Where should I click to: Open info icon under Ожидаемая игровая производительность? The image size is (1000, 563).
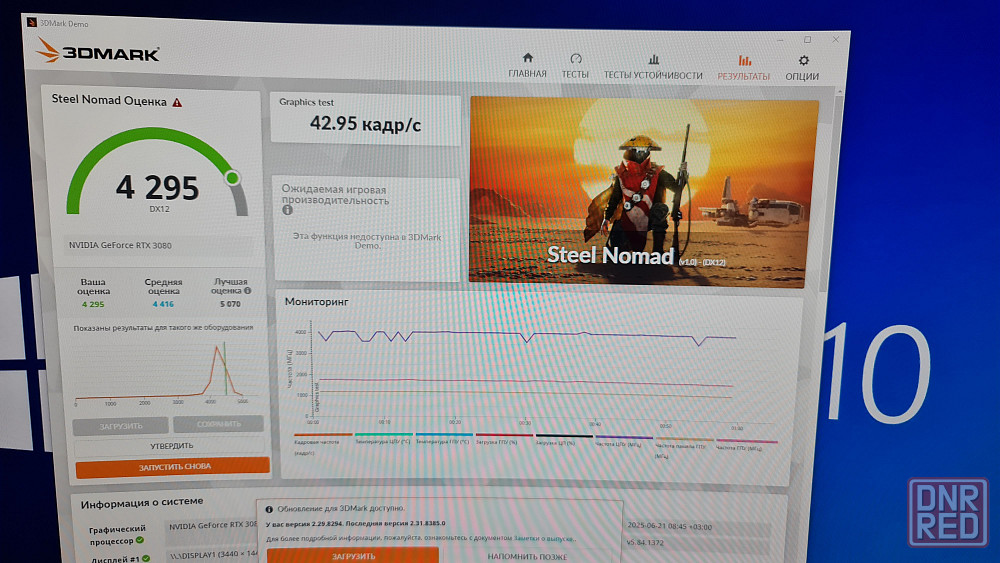pyautogui.click(x=288, y=210)
